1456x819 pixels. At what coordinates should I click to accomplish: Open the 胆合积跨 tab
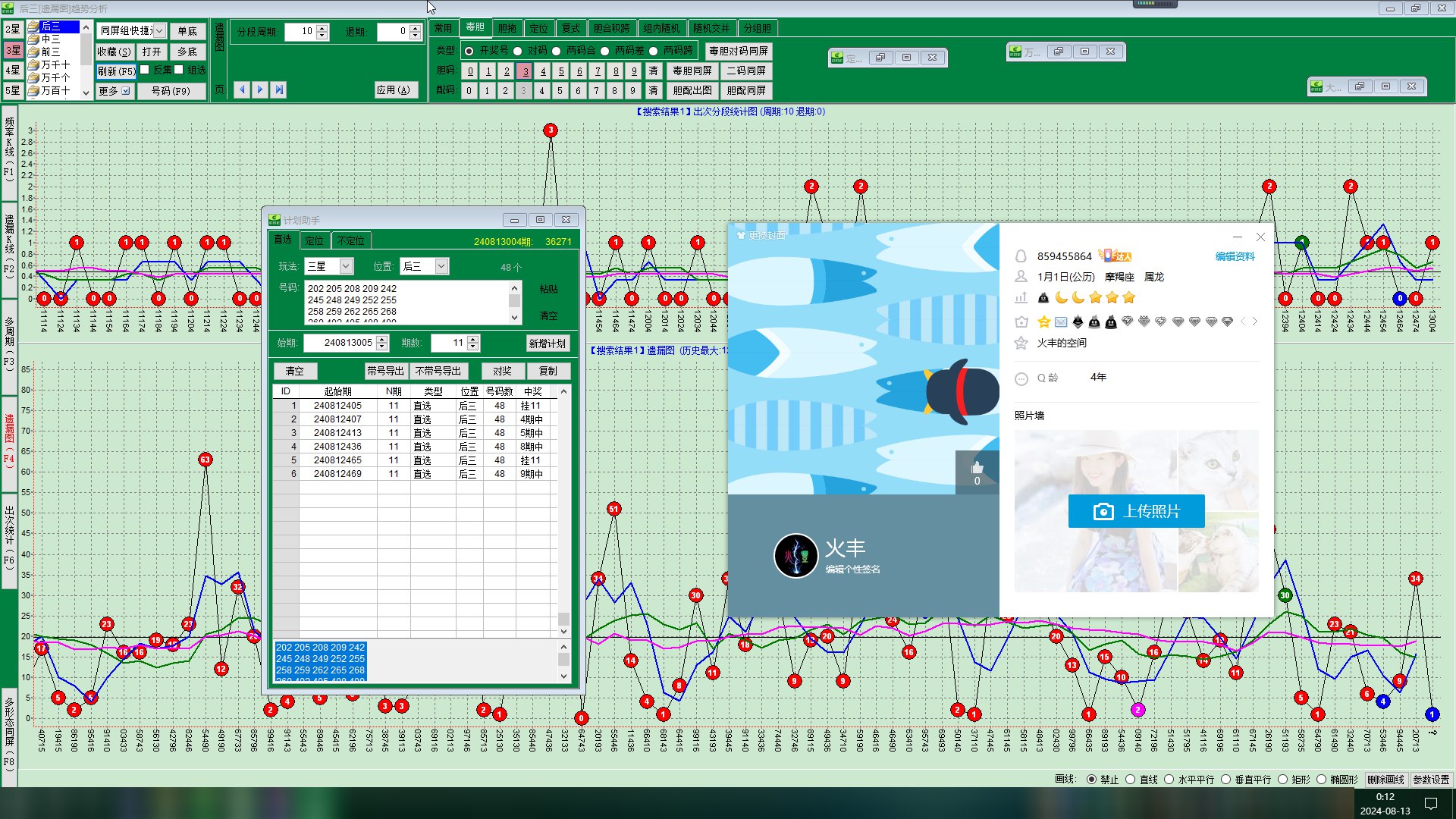coord(611,28)
